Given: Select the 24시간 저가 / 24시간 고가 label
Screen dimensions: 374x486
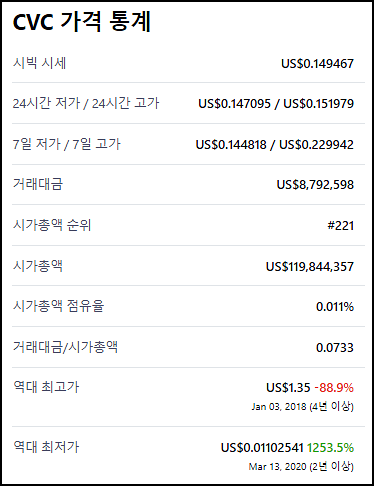Looking at the screenshot, I should point(86,103).
